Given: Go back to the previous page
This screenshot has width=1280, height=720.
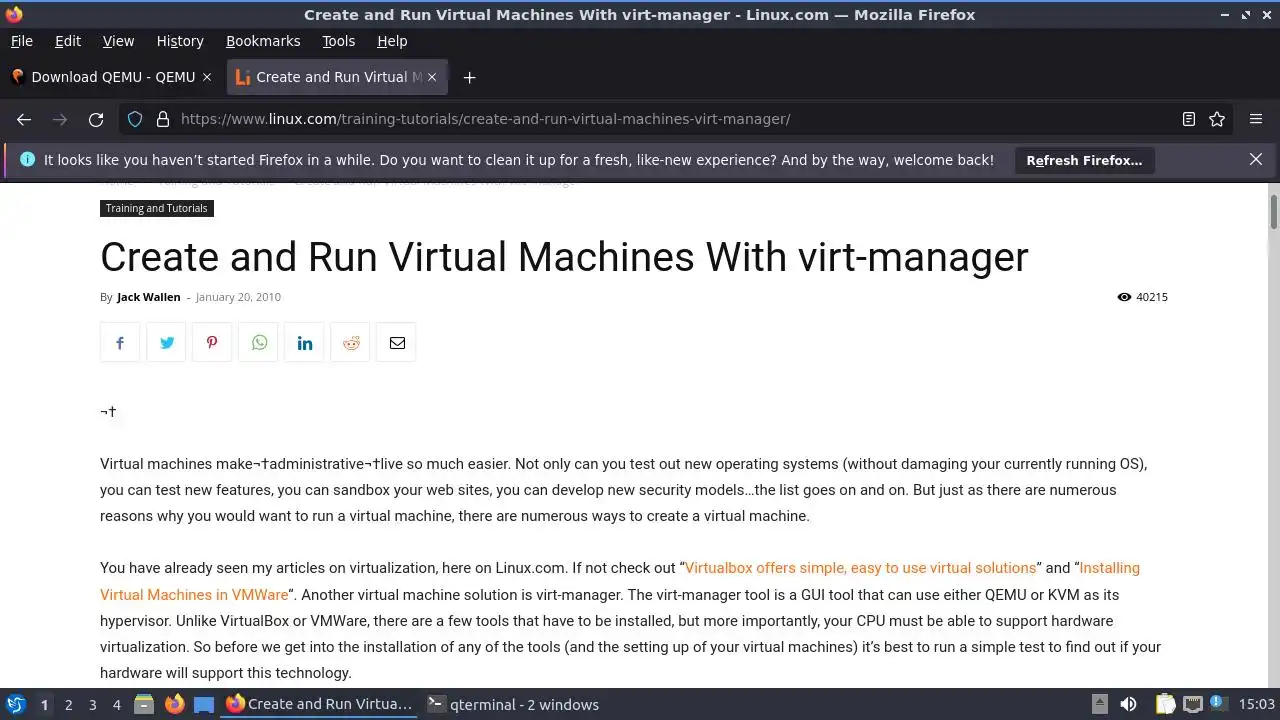Looking at the screenshot, I should pyautogui.click(x=24, y=119).
